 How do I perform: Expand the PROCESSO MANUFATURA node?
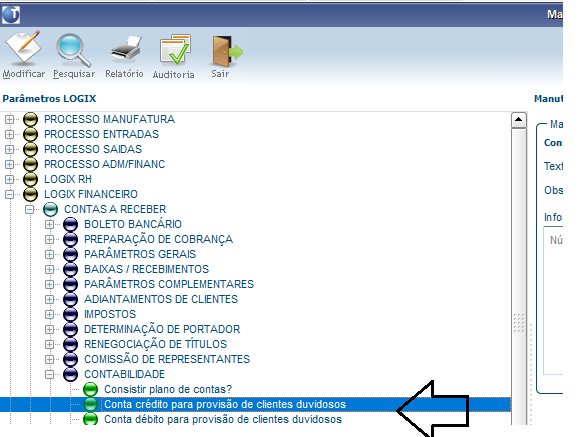[x=9, y=119]
